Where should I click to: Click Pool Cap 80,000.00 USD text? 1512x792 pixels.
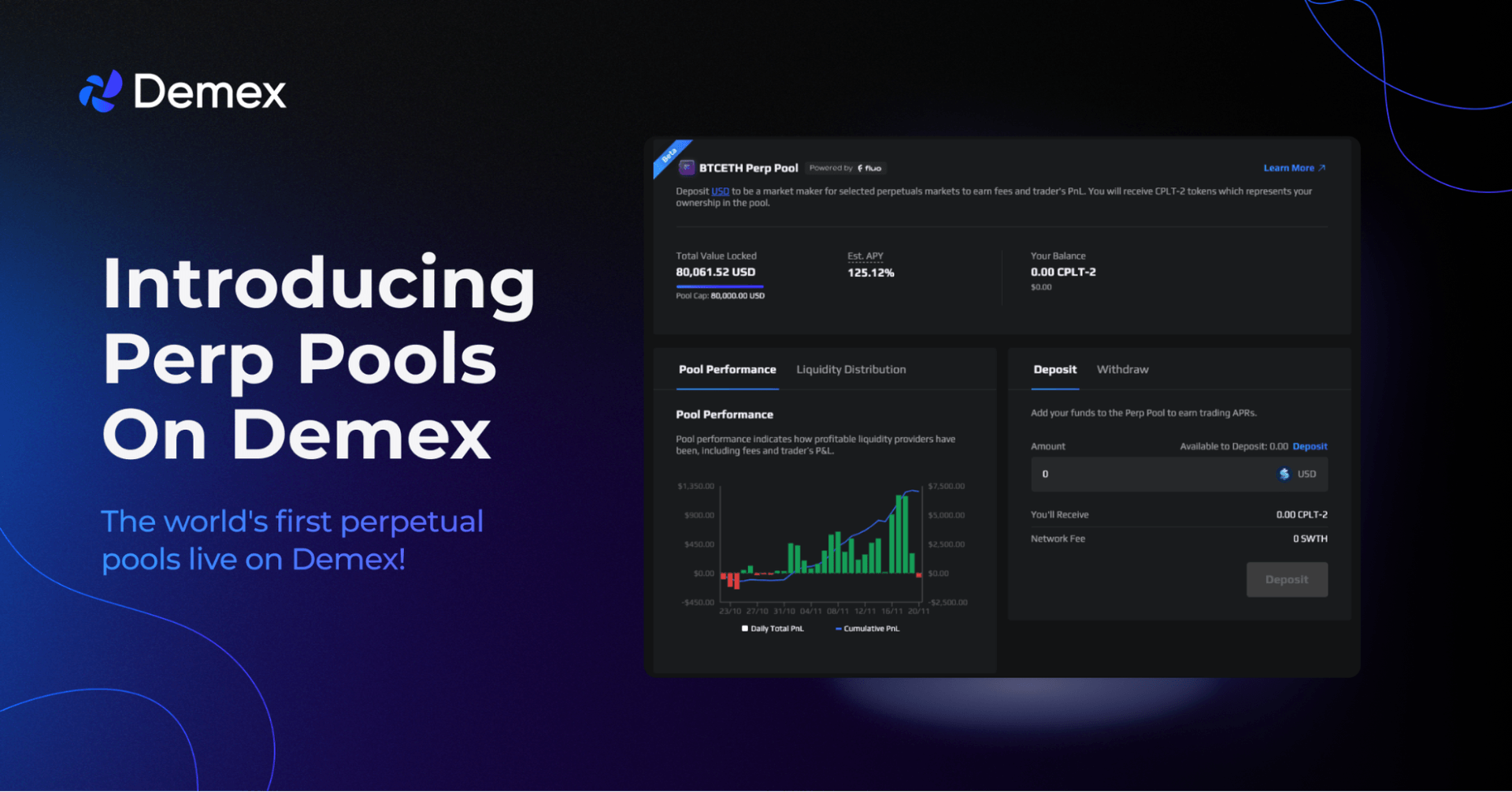[x=720, y=296]
